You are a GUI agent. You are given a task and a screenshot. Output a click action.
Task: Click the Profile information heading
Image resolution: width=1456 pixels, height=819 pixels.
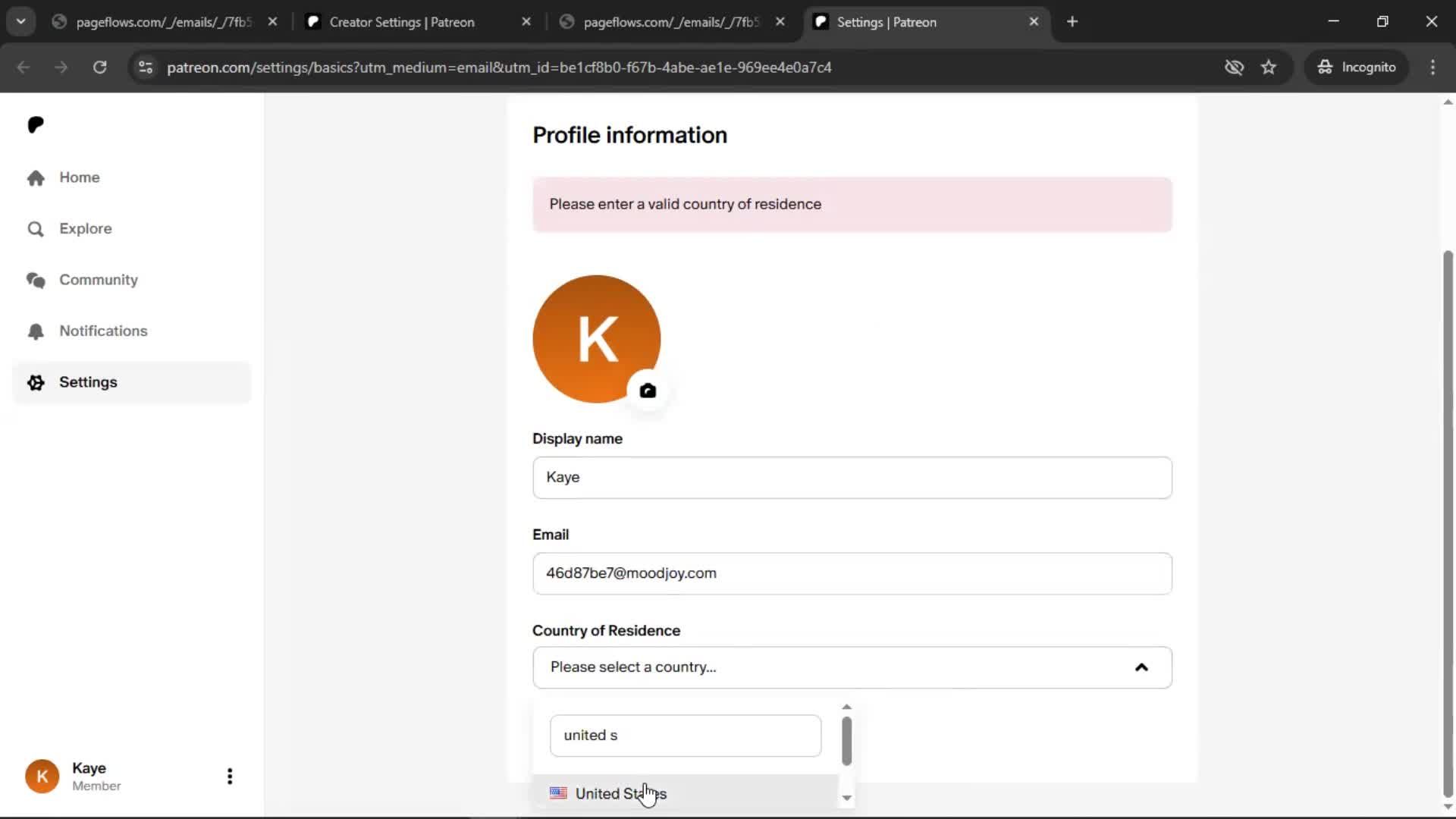click(629, 135)
